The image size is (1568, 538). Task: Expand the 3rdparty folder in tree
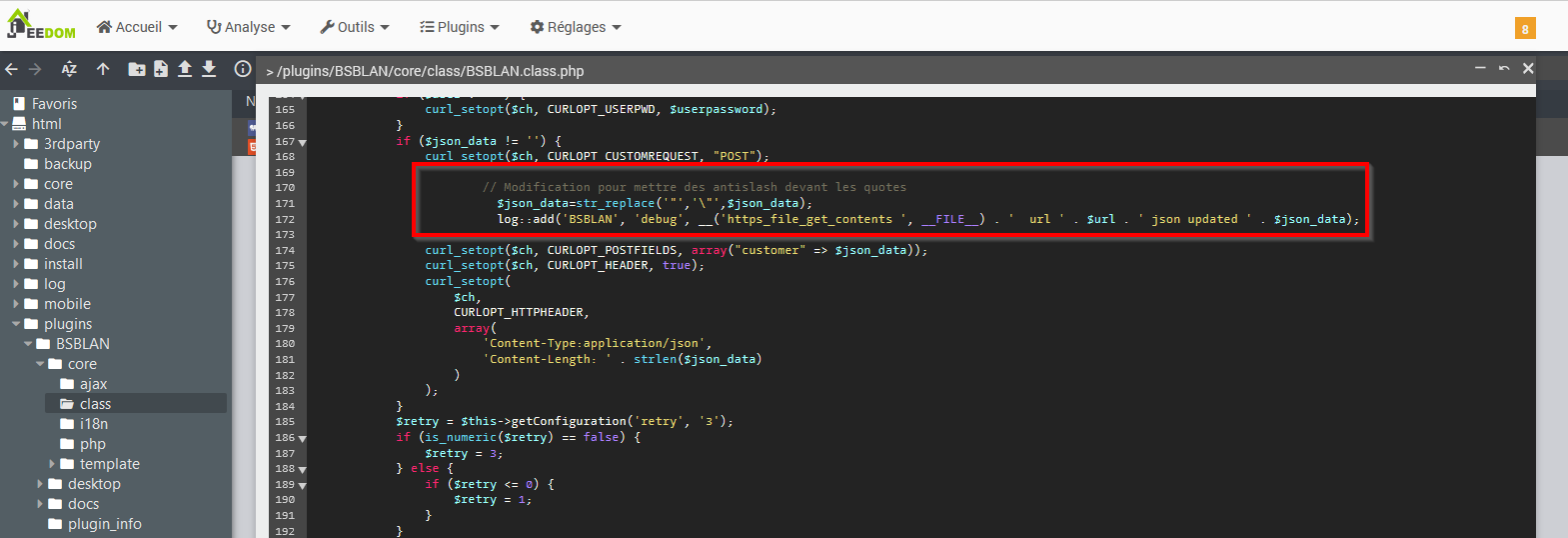coord(16,144)
